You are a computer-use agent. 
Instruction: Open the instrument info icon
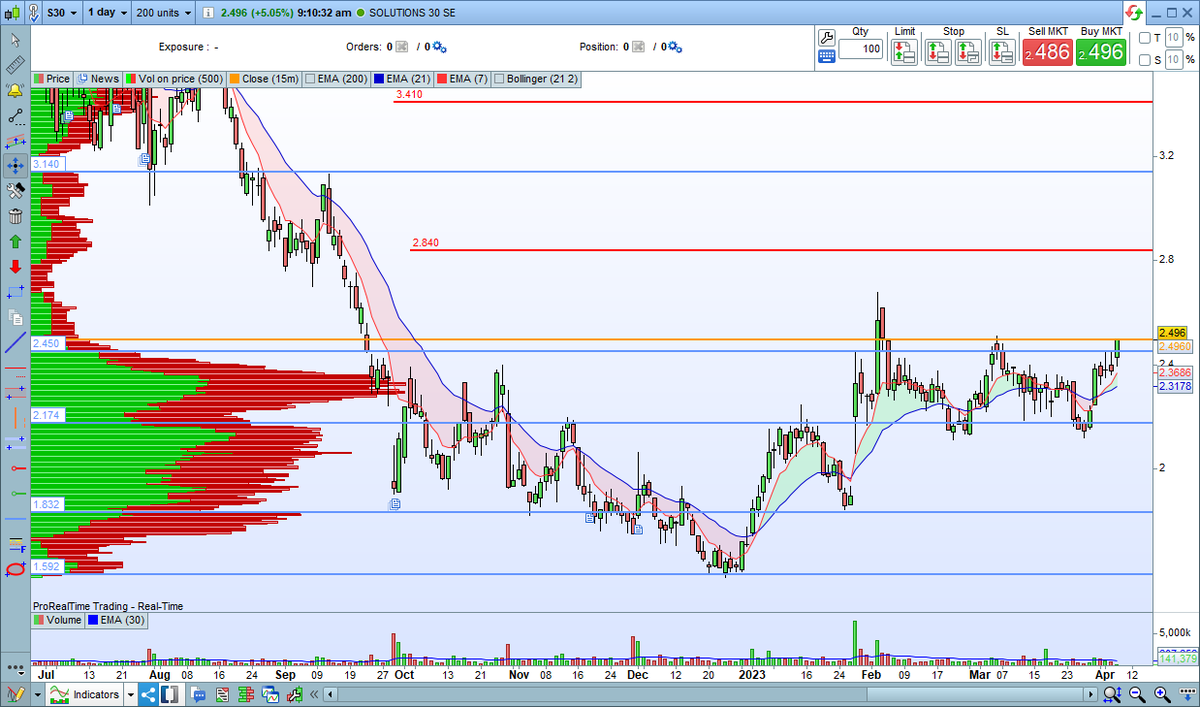[207, 13]
